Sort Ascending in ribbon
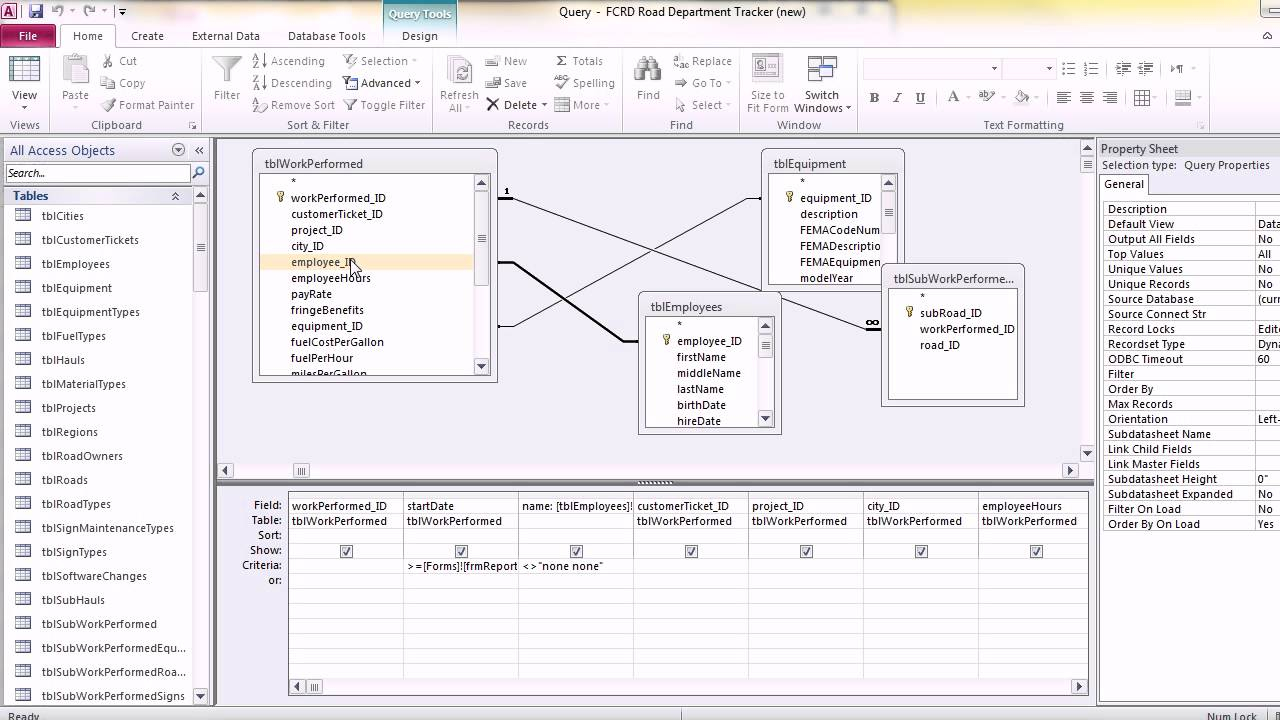Screen dimensions: 1280x720 click(288, 61)
